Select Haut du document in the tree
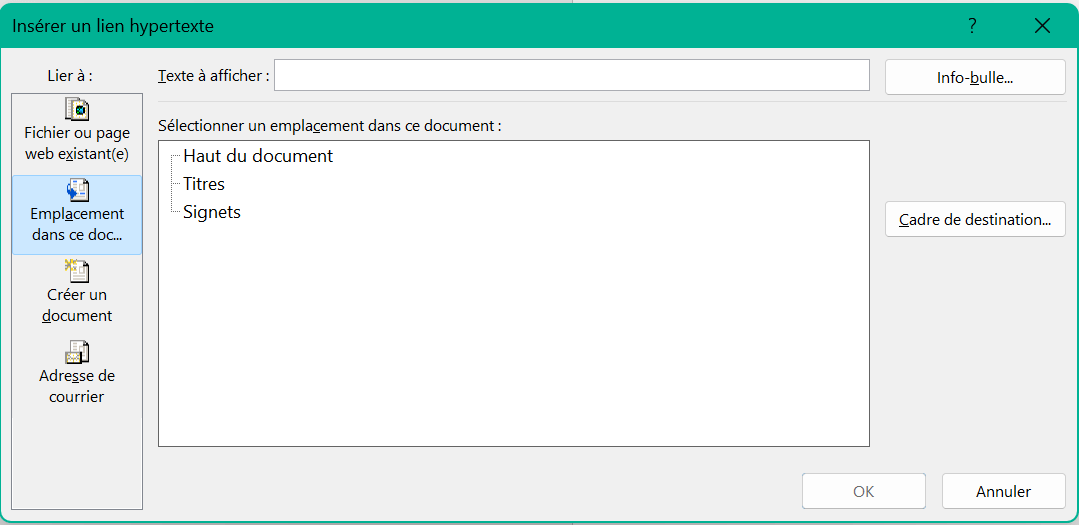Viewport: 1079px width, 525px height. [258, 156]
